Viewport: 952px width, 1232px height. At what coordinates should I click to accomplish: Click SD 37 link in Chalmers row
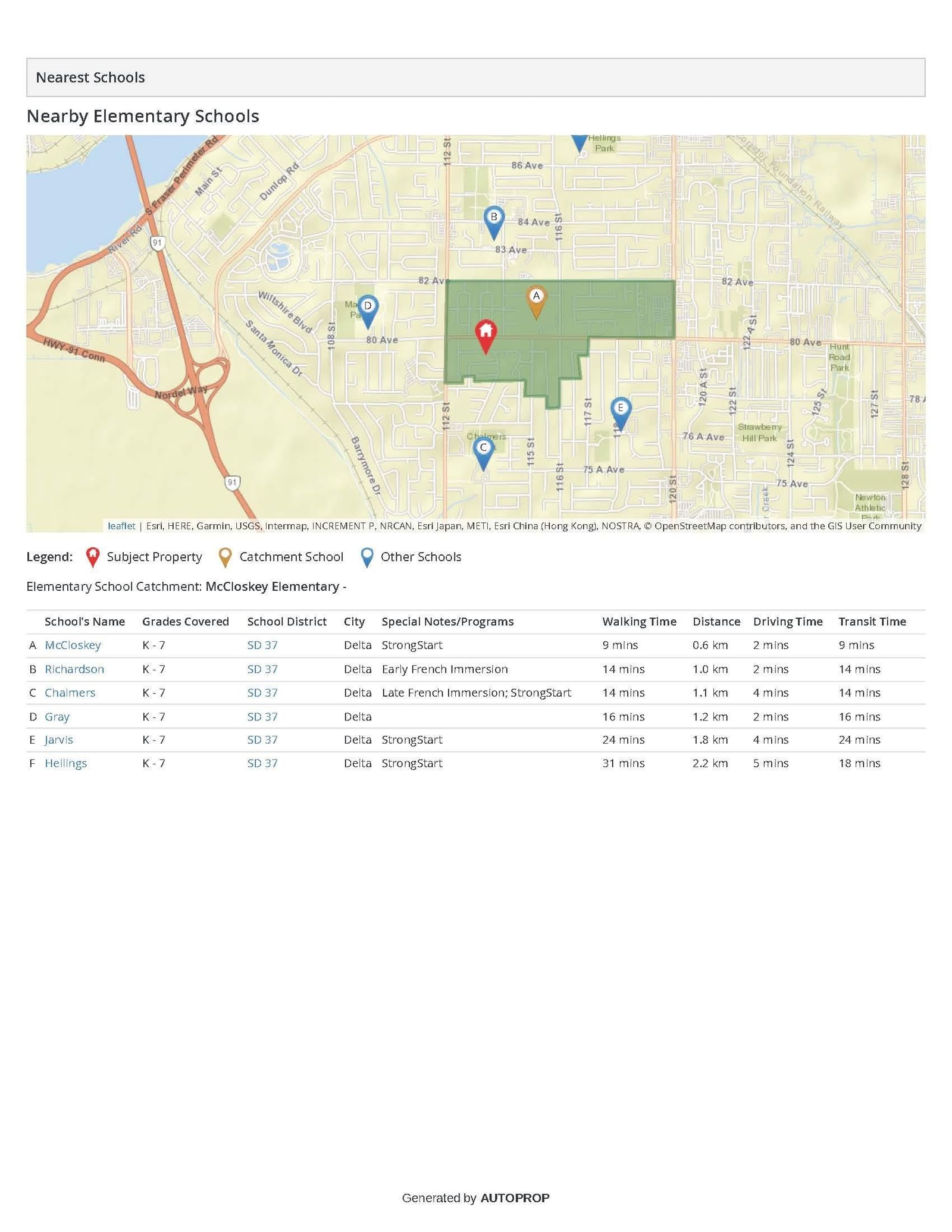pos(262,692)
